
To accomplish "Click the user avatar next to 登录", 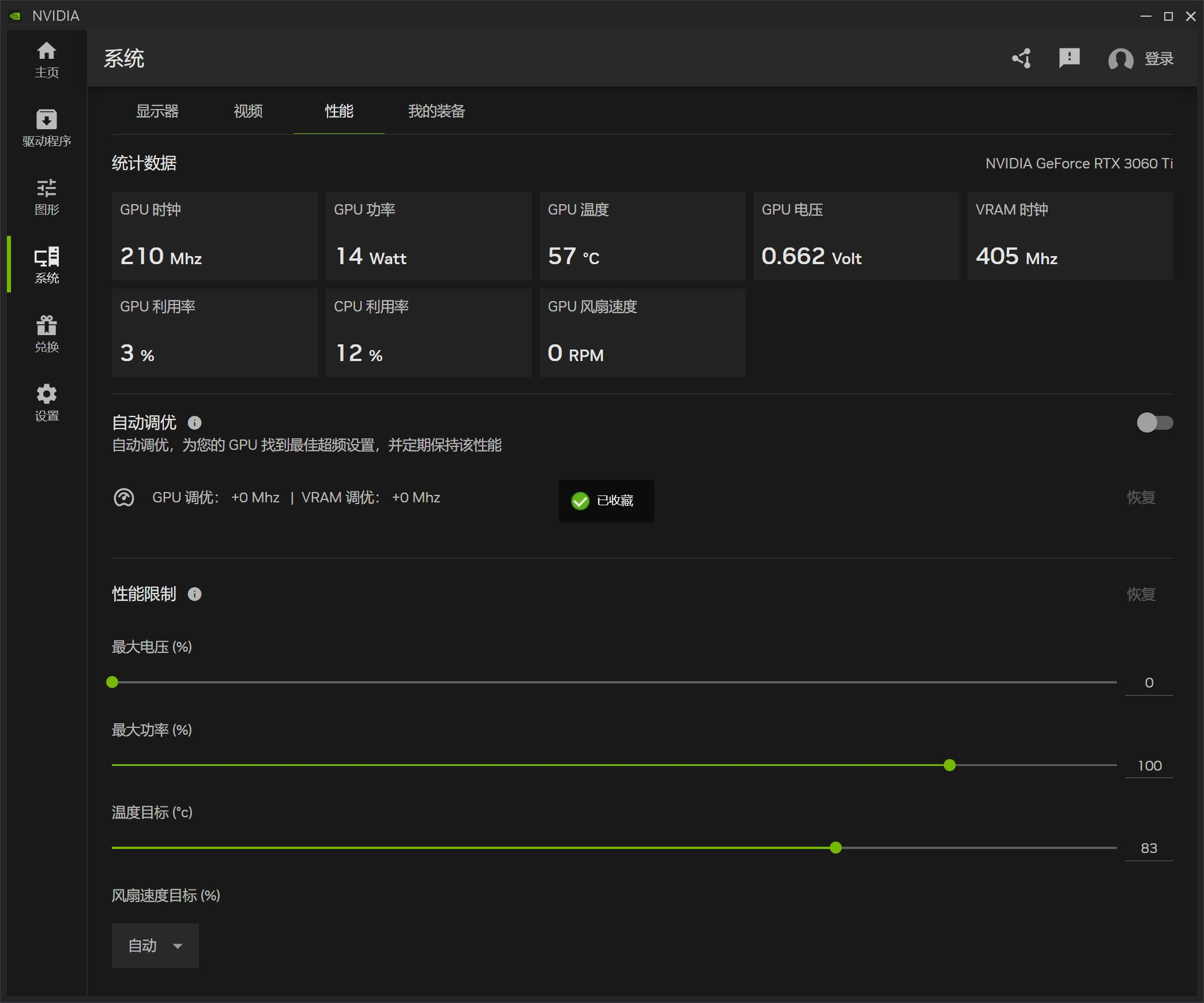I will (1119, 58).
